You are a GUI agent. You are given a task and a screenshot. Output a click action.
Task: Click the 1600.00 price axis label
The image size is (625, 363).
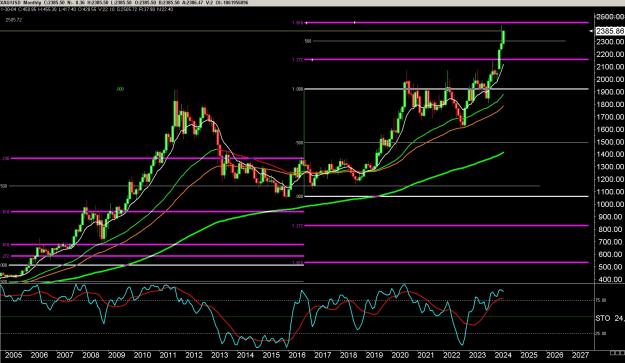pyautogui.click(x=610, y=129)
